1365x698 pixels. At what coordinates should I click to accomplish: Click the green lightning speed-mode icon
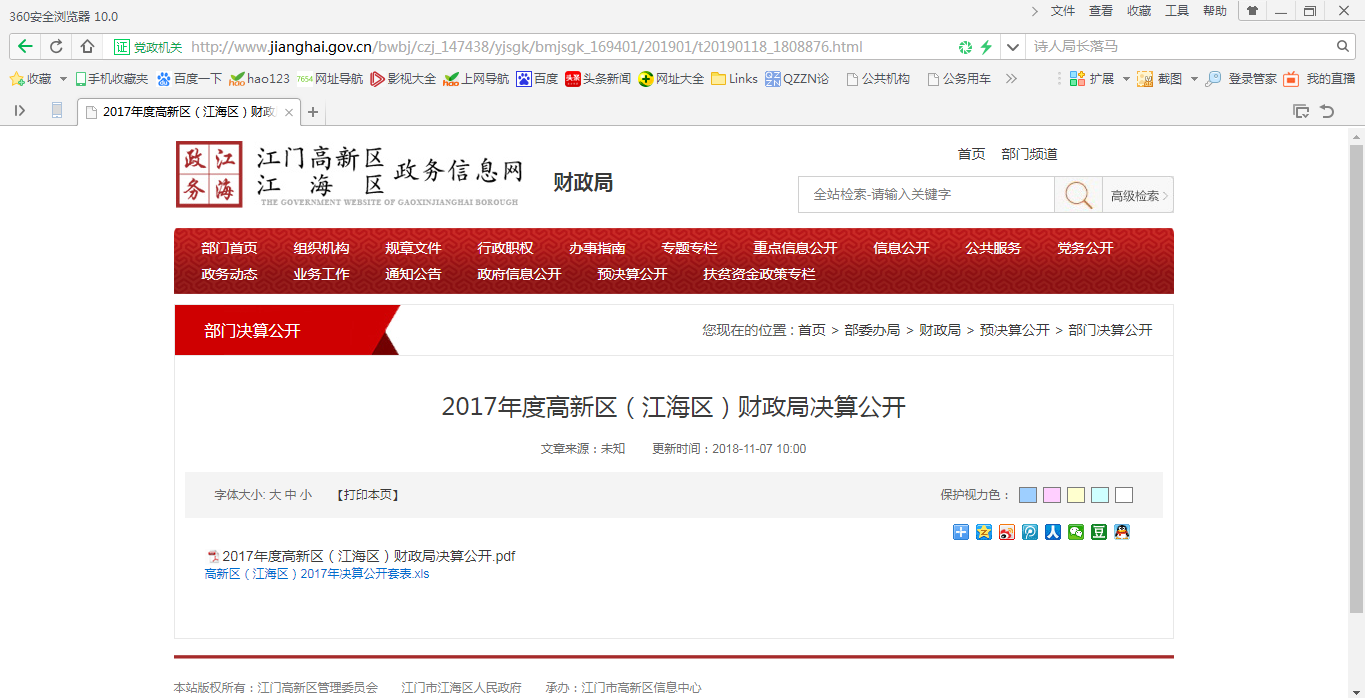(x=986, y=47)
